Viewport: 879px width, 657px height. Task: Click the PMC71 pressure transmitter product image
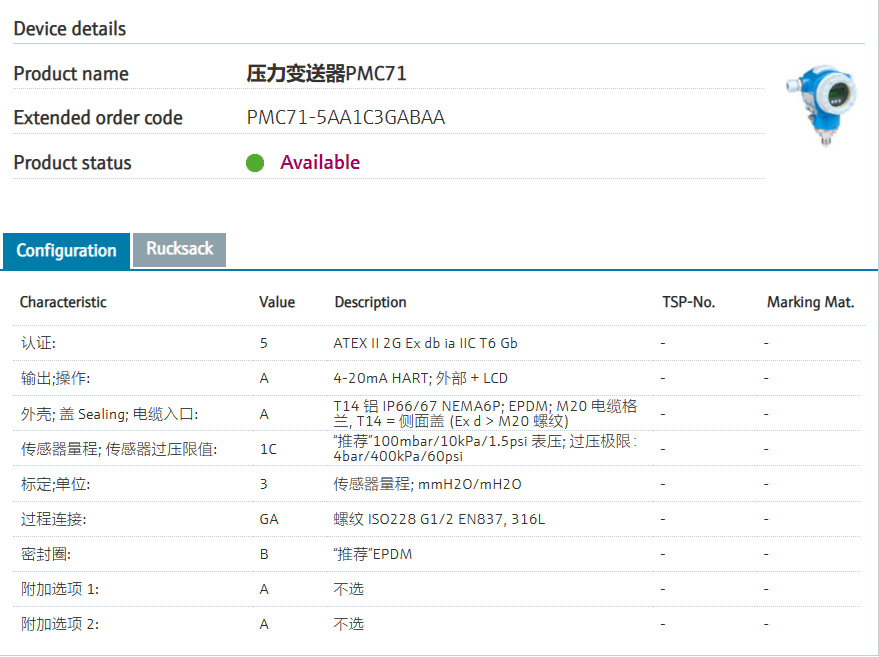coord(822,104)
